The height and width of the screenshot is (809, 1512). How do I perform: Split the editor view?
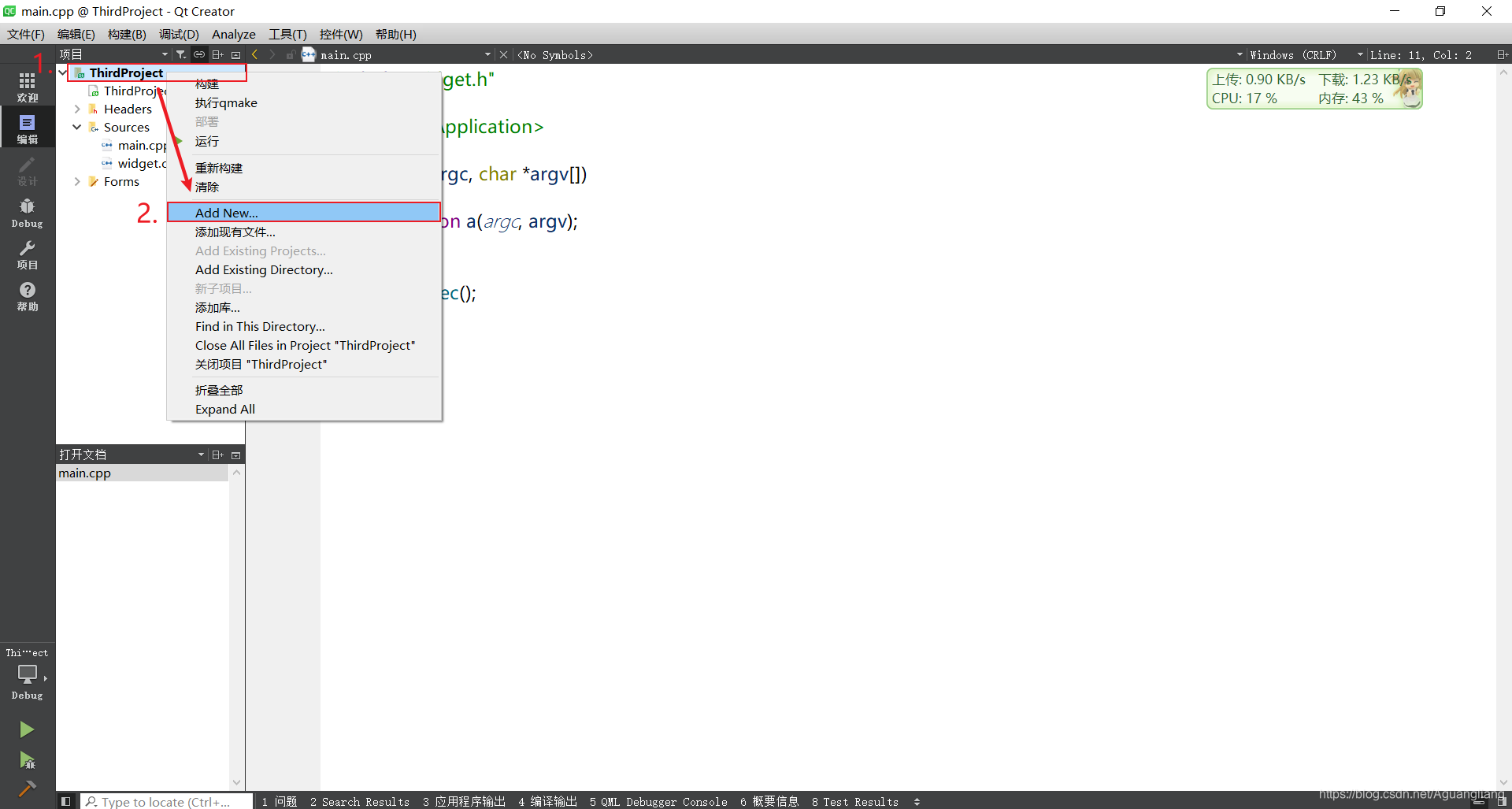coord(1502,54)
